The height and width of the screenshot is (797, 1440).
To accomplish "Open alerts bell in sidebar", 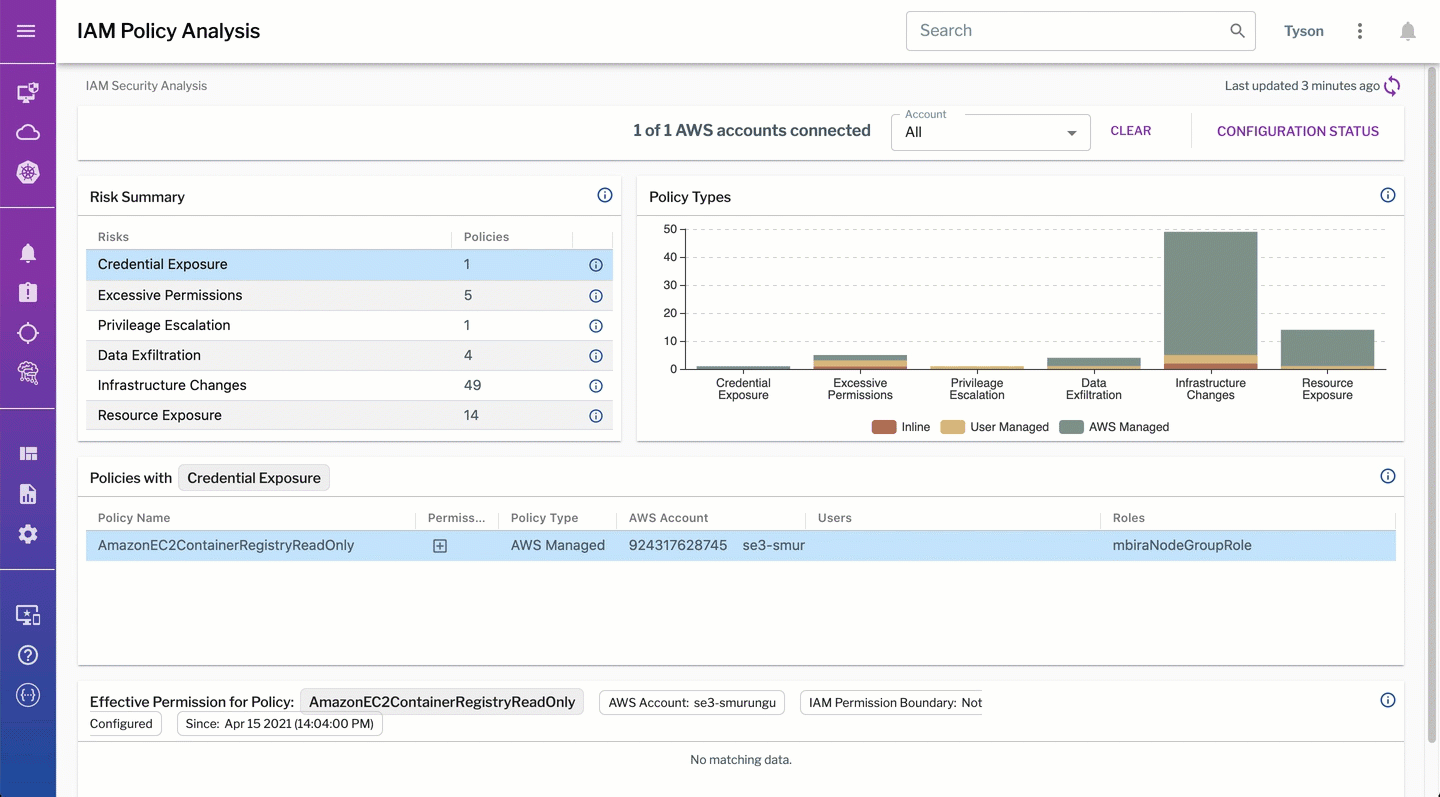I will [28, 253].
